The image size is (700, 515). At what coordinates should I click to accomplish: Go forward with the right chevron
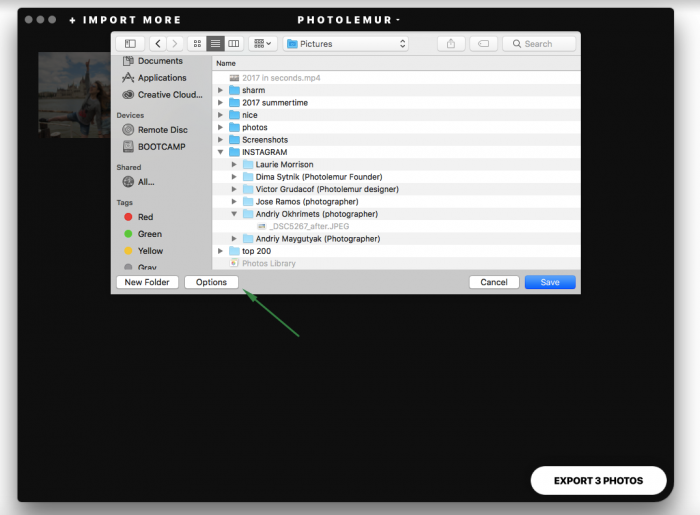[175, 44]
